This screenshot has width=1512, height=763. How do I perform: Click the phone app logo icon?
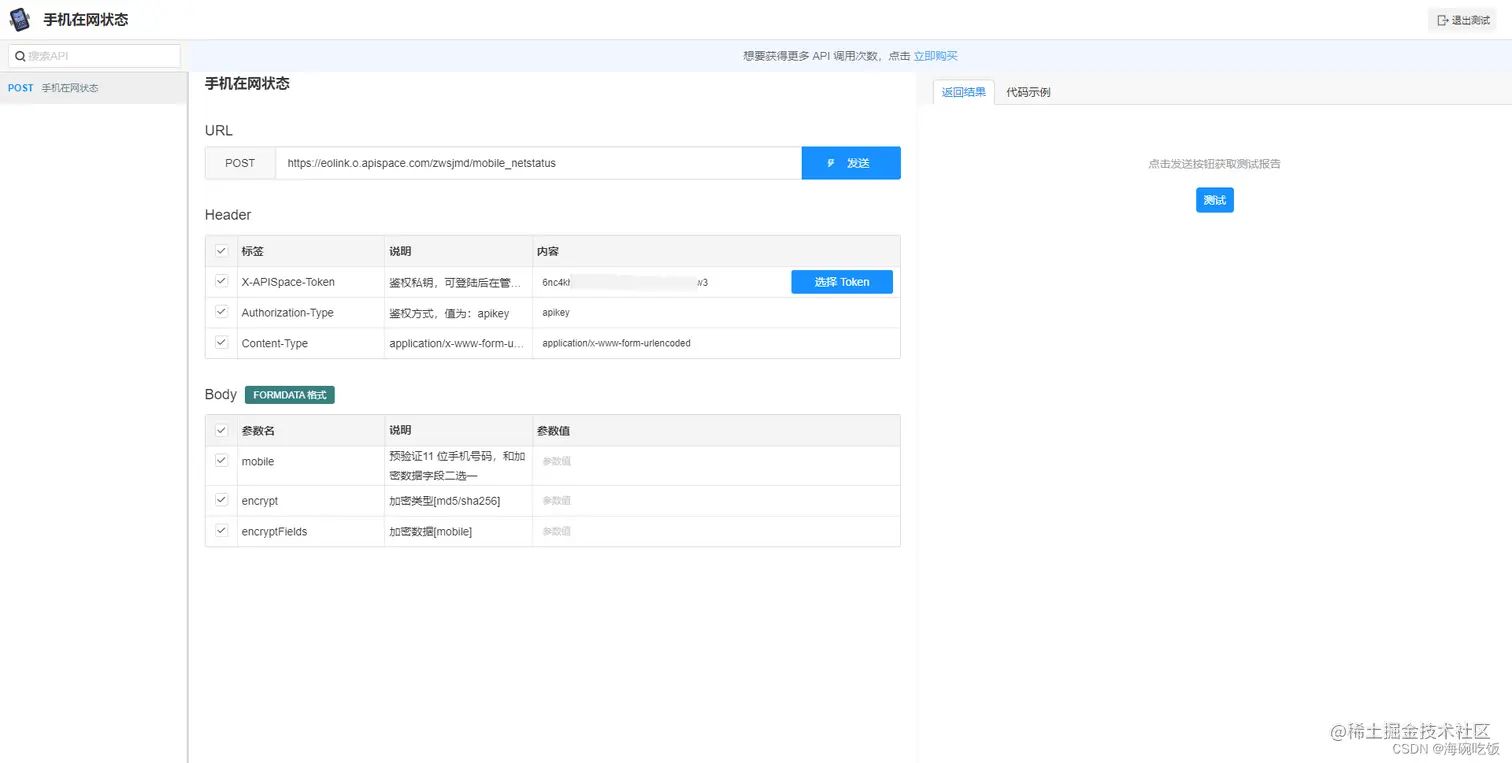point(19,18)
